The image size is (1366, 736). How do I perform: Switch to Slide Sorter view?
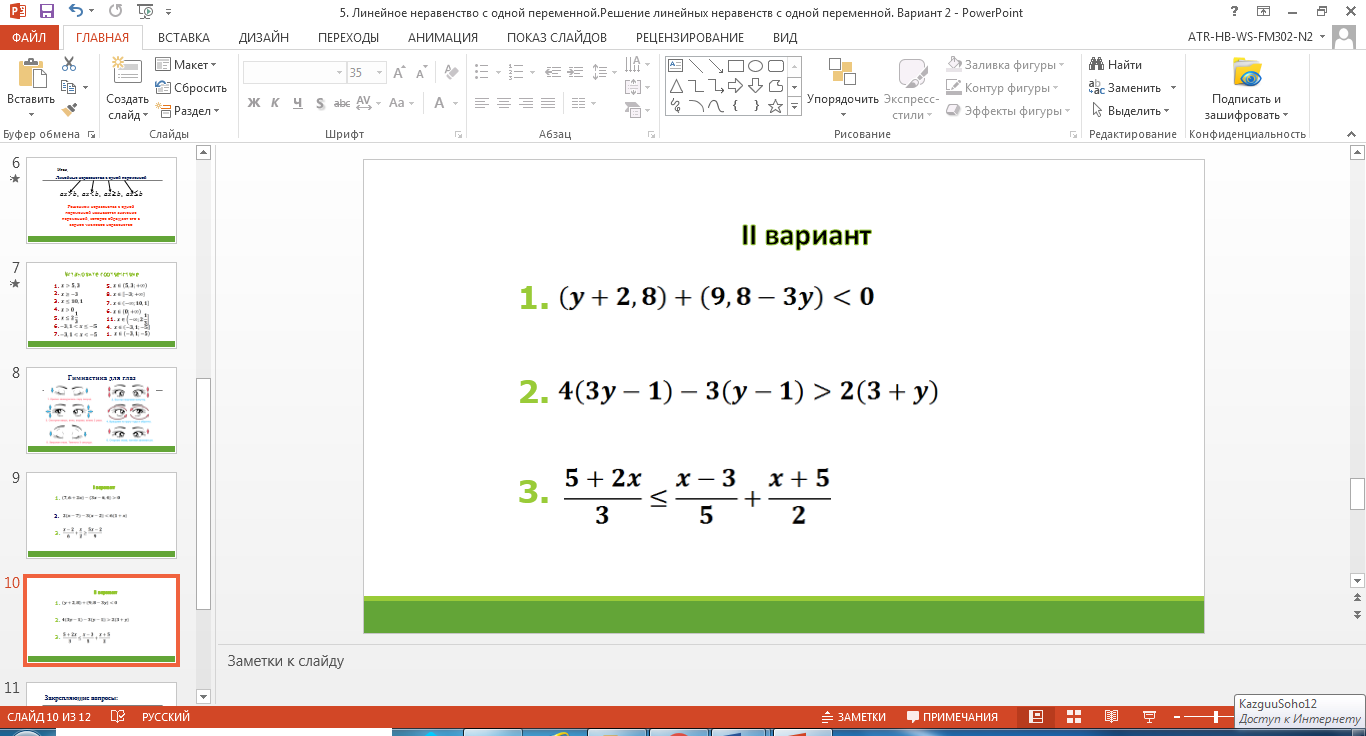1074,717
